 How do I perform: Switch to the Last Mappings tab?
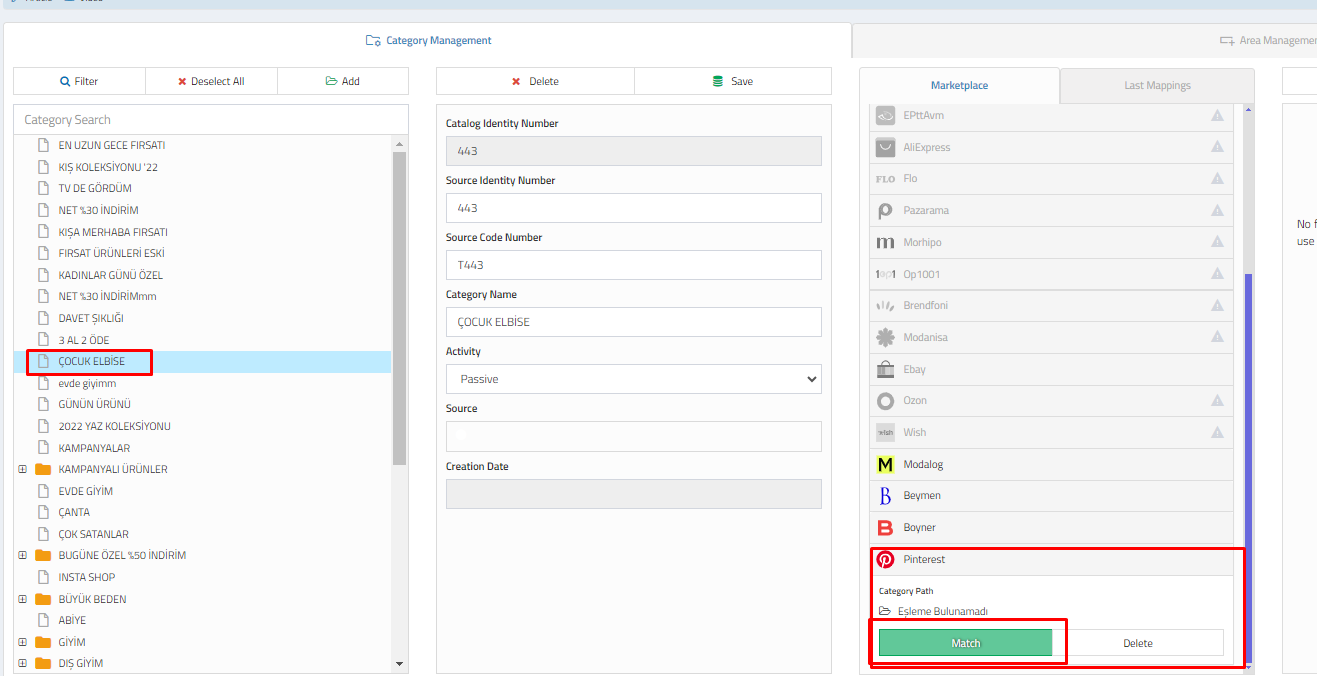pos(1157,86)
